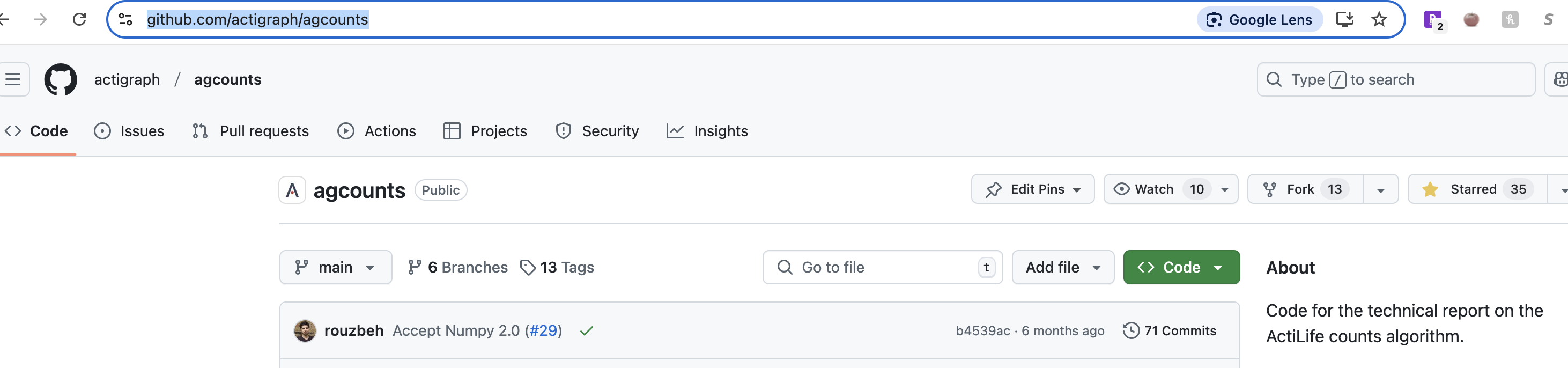The height and width of the screenshot is (368, 1568).
Task: Open site information icon beside URL
Action: click(x=125, y=19)
